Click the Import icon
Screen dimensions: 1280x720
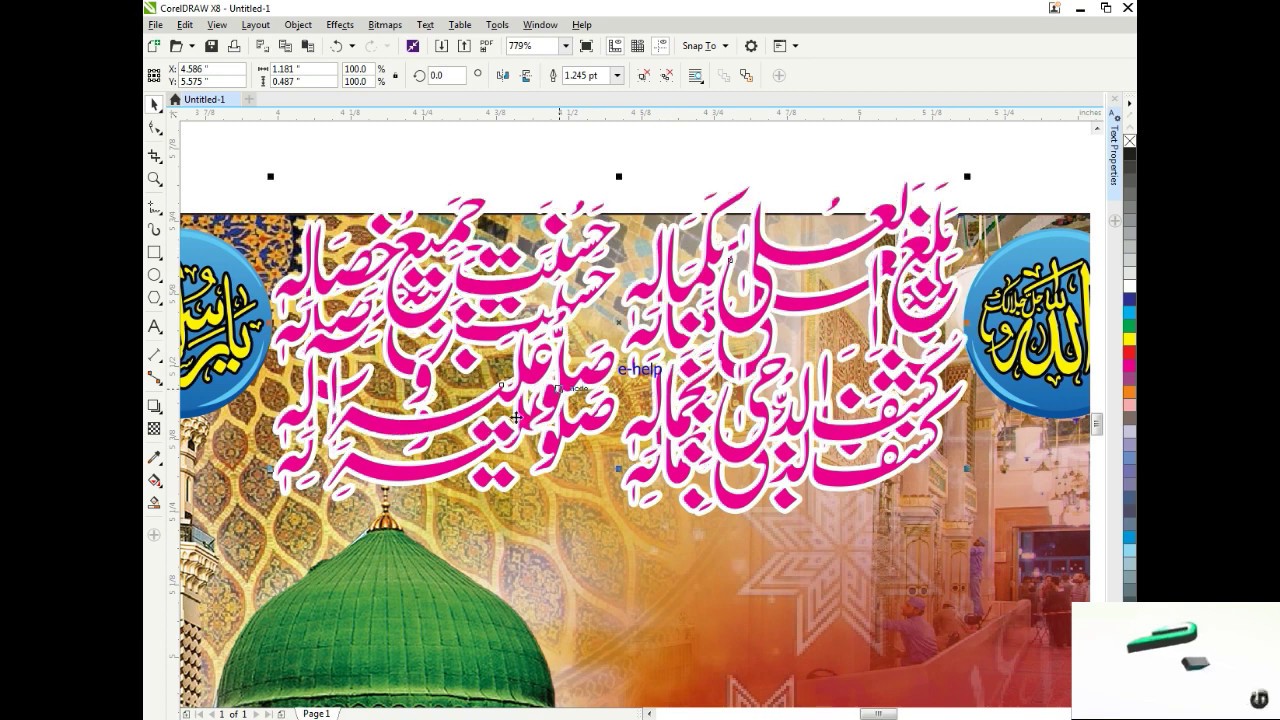tap(442, 46)
